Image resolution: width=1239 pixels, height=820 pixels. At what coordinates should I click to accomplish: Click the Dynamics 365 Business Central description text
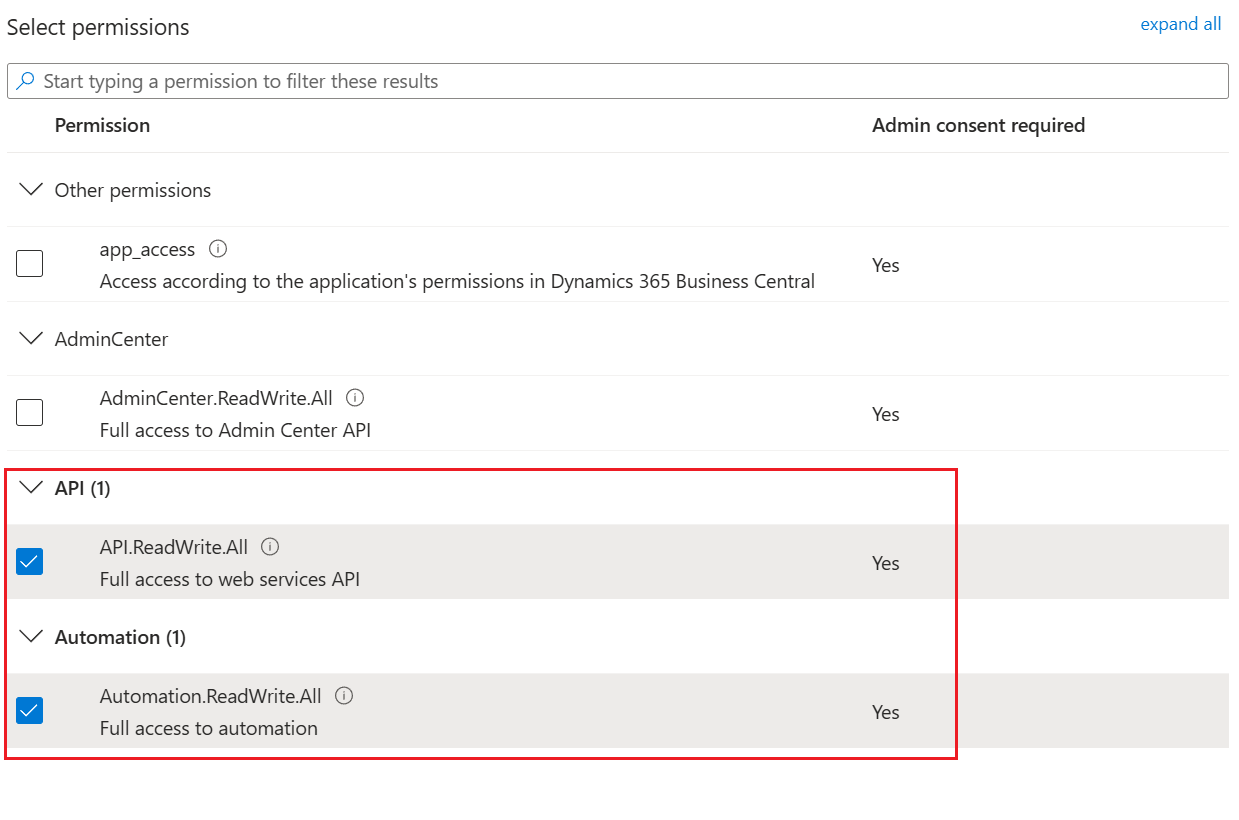(457, 281)
